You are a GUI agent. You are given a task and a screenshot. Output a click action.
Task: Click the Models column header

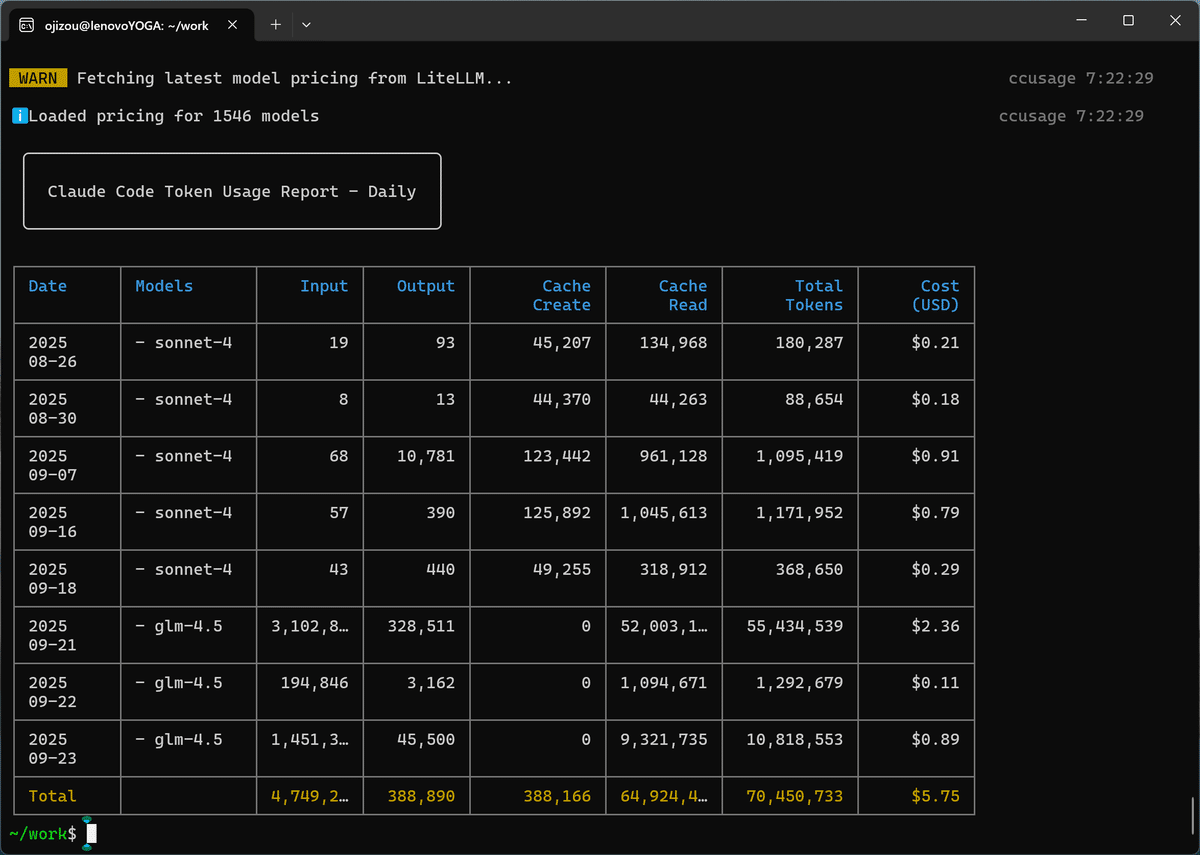pyautogui.click(x=164, y=286)
